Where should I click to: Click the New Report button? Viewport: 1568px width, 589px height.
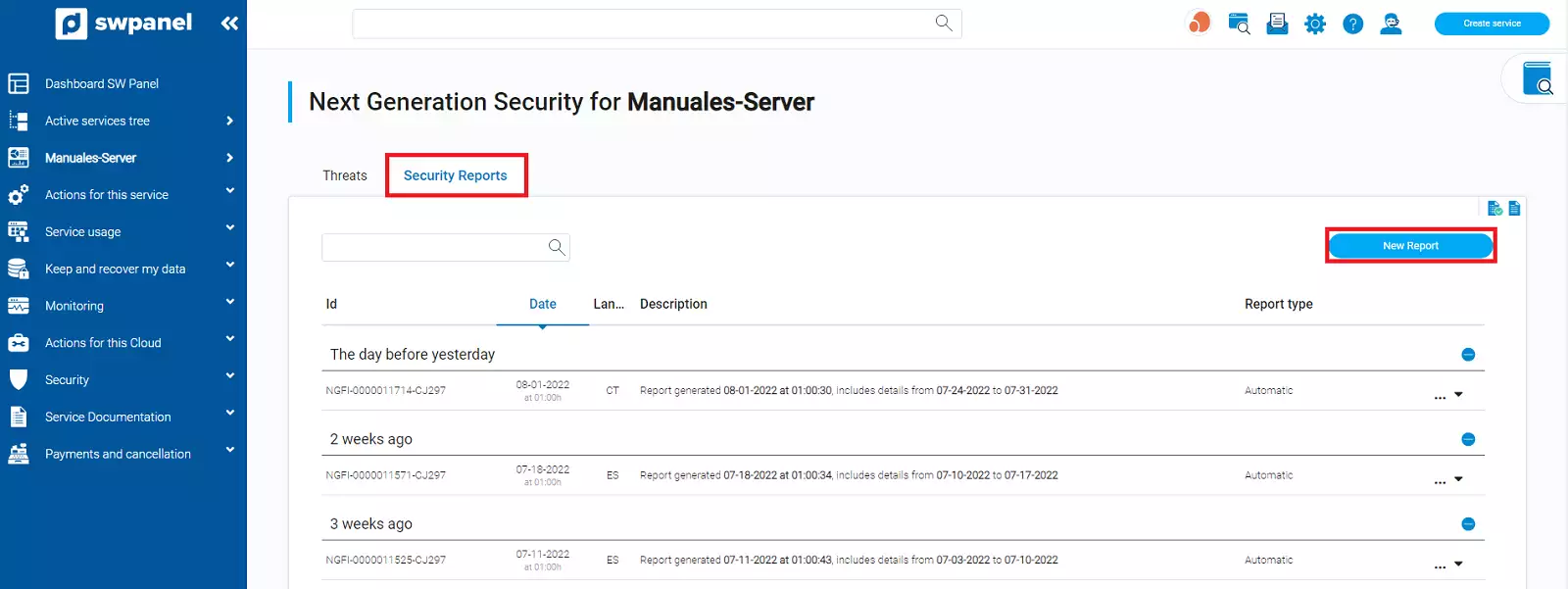pyautogui.click(x=1410, y=246)
